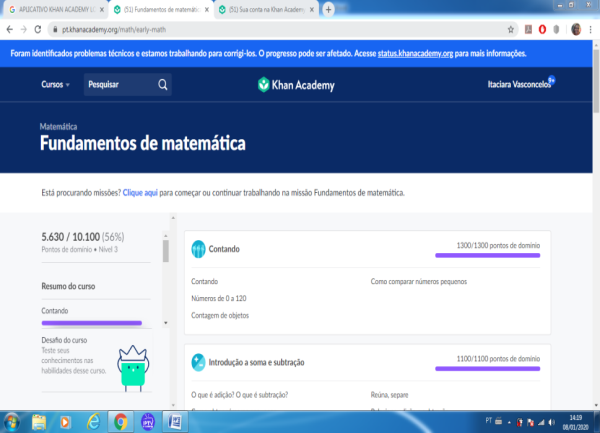Click the site lock icon in address bar

click(55, 29)
